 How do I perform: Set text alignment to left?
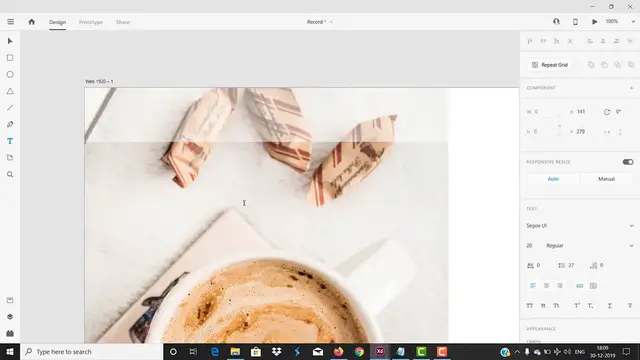click(533, 286)
